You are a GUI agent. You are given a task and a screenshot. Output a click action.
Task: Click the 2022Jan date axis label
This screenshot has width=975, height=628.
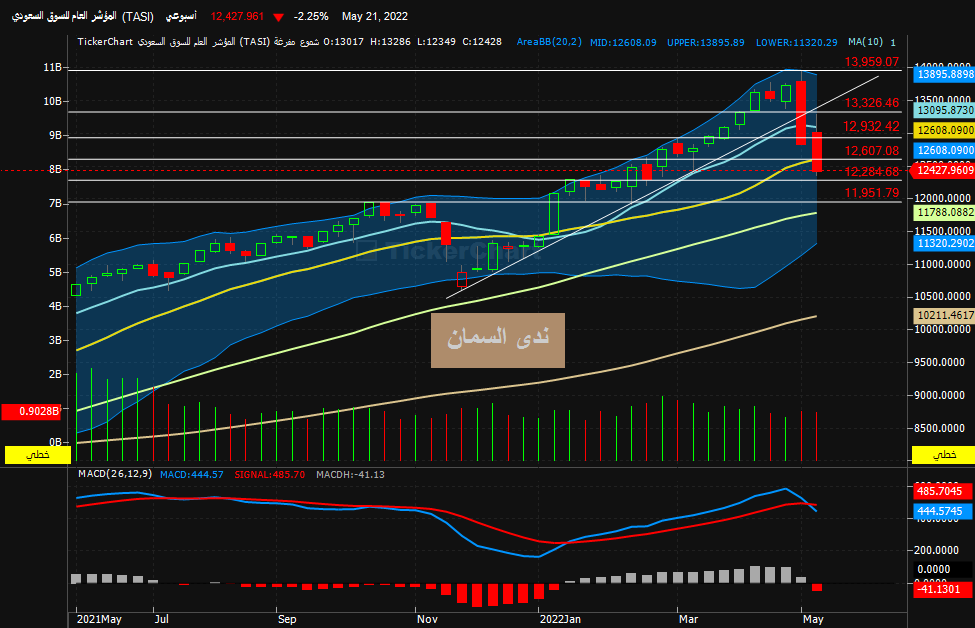click(x=560, y=619)
